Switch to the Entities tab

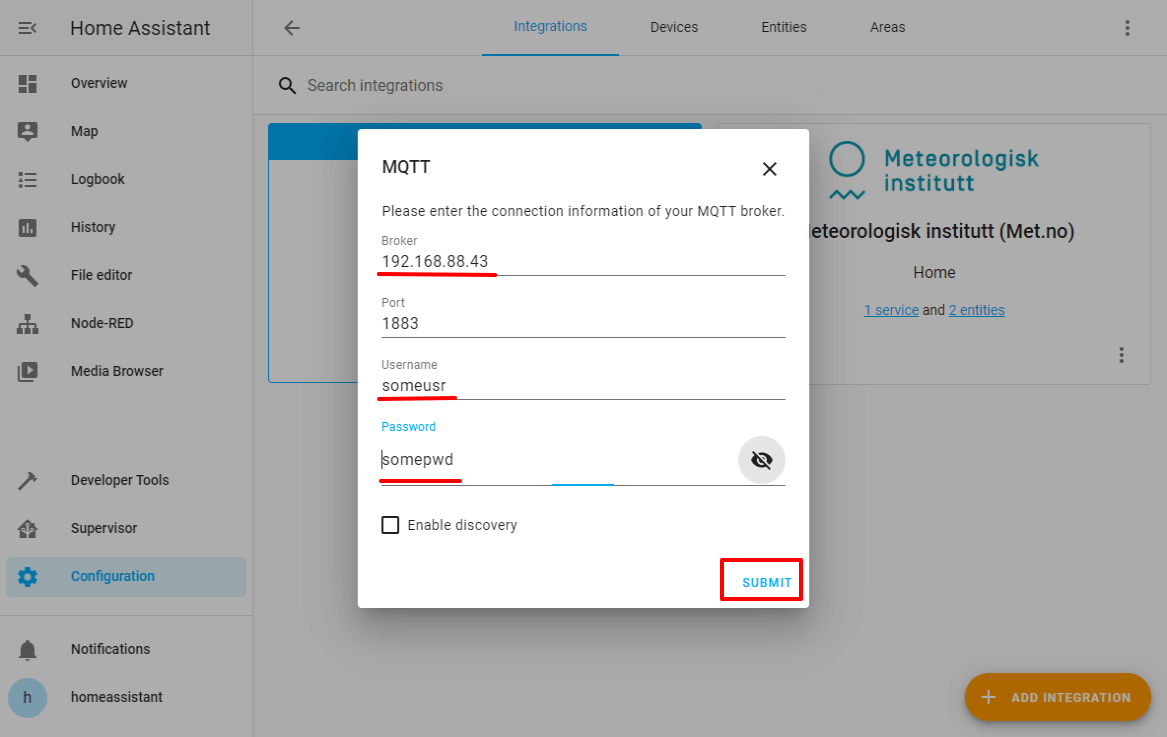(783, 28)
